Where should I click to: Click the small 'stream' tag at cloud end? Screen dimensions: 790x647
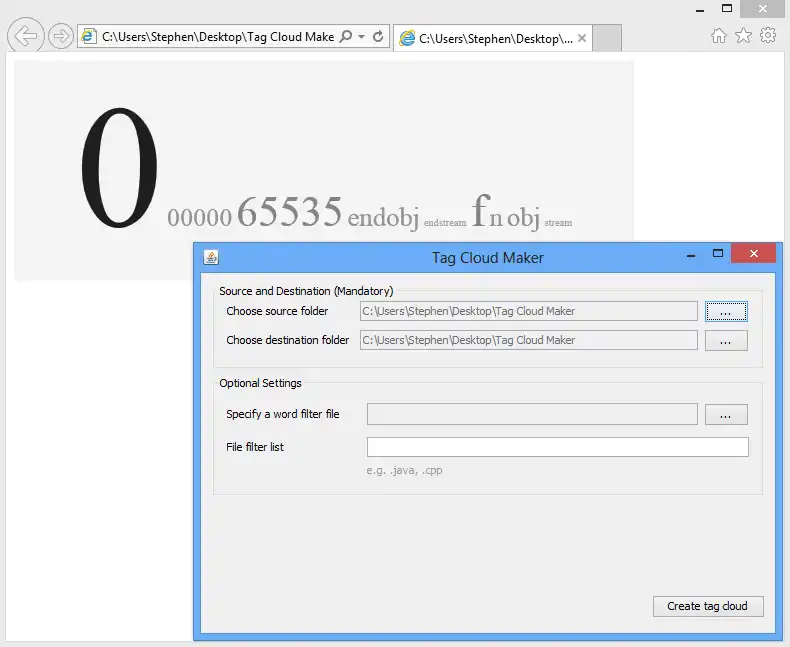(558, 222)
